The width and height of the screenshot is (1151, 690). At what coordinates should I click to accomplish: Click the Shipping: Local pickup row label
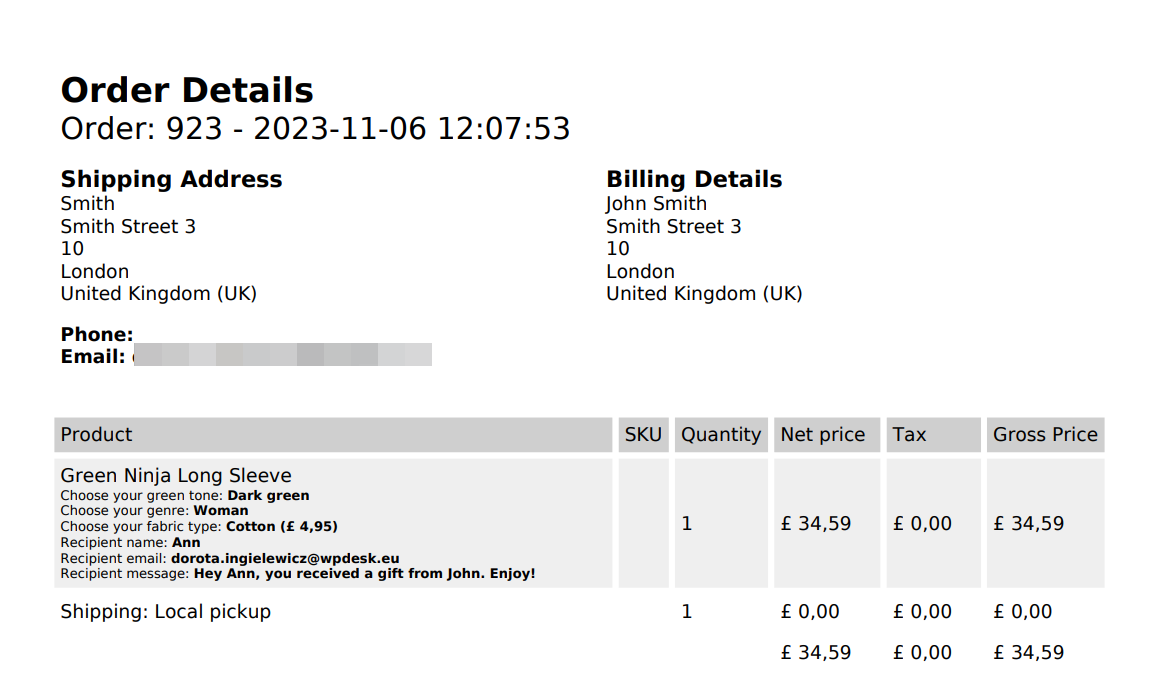(x=165, y=612)
